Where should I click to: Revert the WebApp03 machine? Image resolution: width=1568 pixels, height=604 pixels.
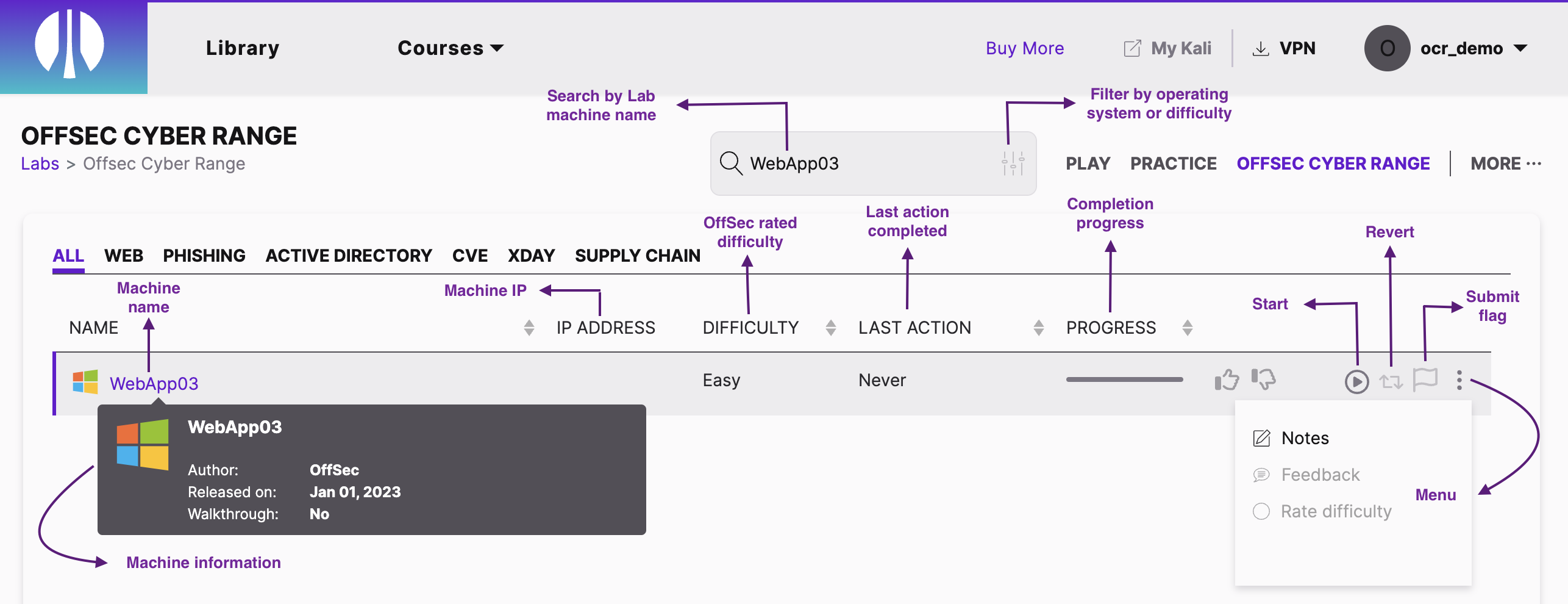tap(1391, 382)
